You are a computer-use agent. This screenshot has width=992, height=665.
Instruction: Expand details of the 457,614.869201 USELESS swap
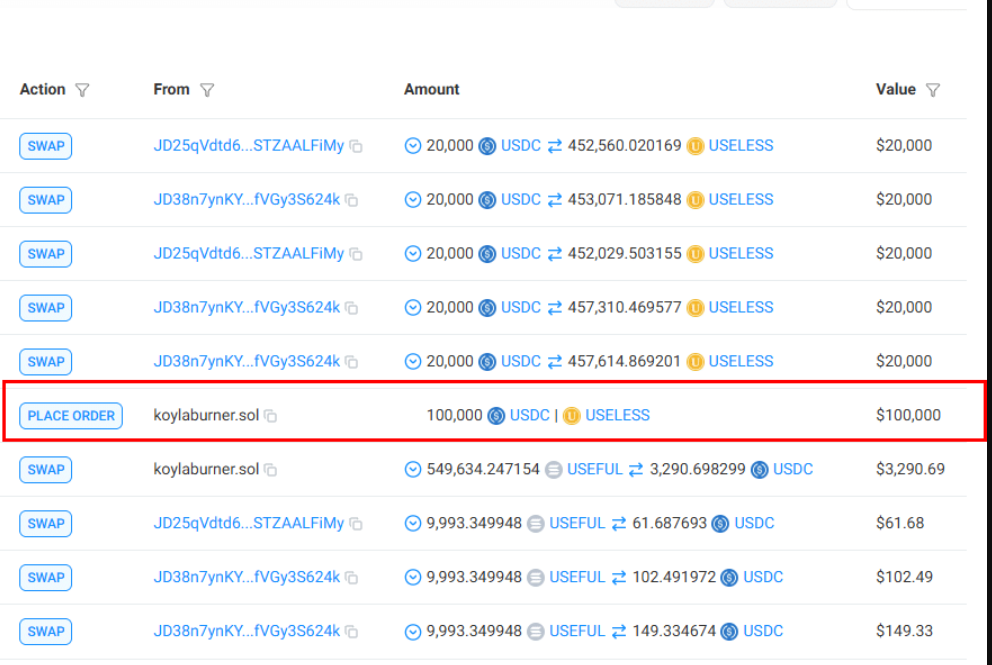tap(412, 361)
